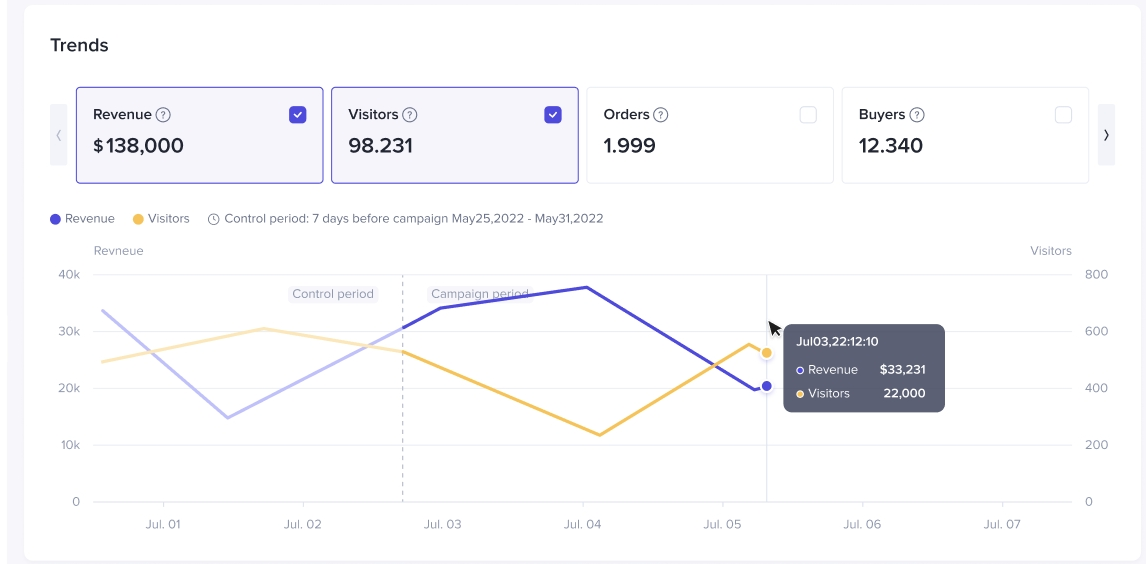Click the Campaign period chart label
The width and height of the screenshot is (1146, 564).
click(x=479, y=294)
